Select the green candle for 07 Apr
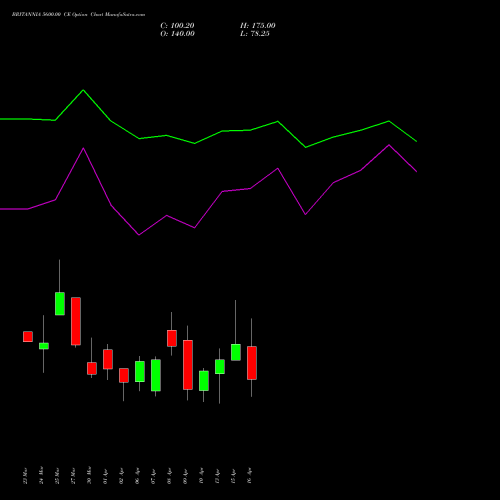The height and width of the screenshot is (500, 500). coord(156,375)
